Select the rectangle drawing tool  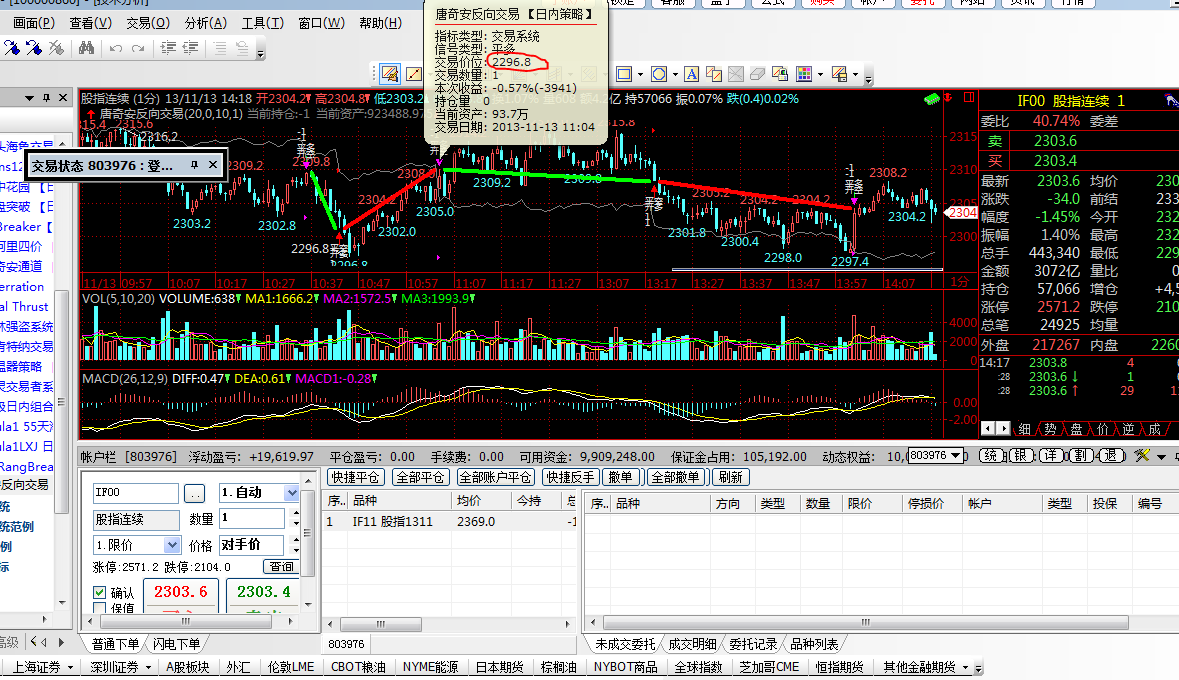click(624, 74)
